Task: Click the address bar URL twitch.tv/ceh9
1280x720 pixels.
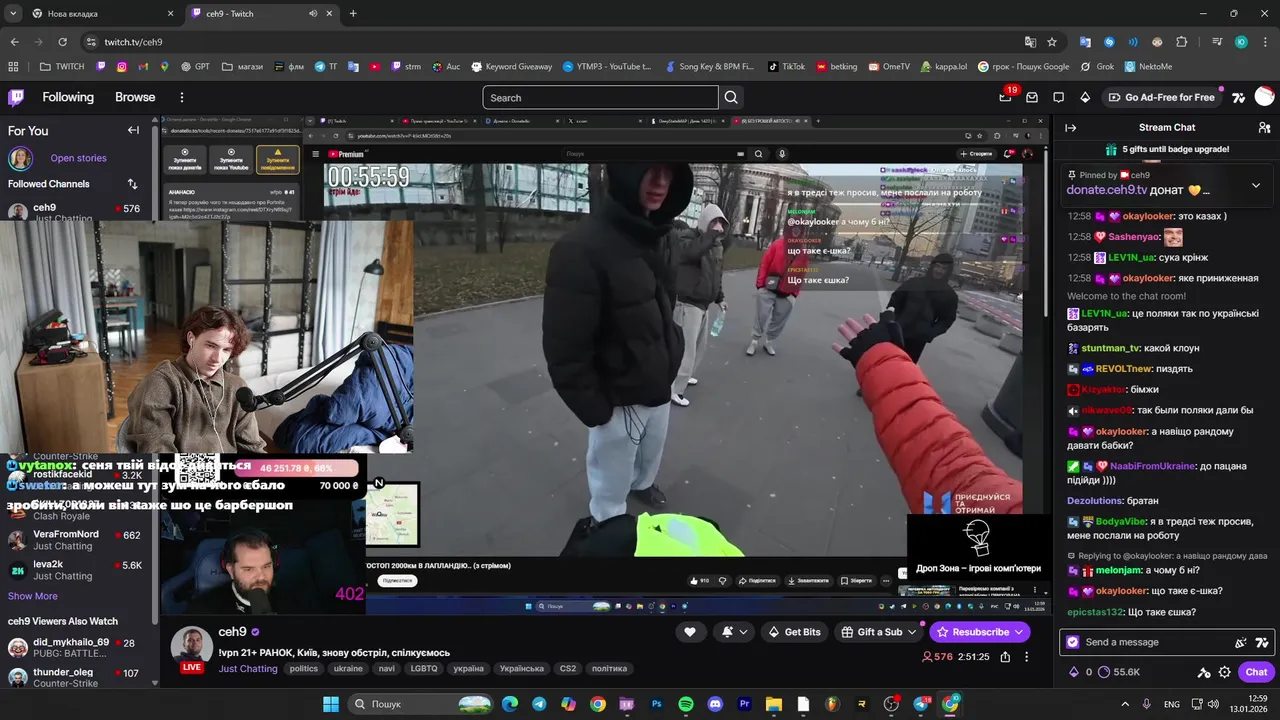Action: click(x=133, y=42)
